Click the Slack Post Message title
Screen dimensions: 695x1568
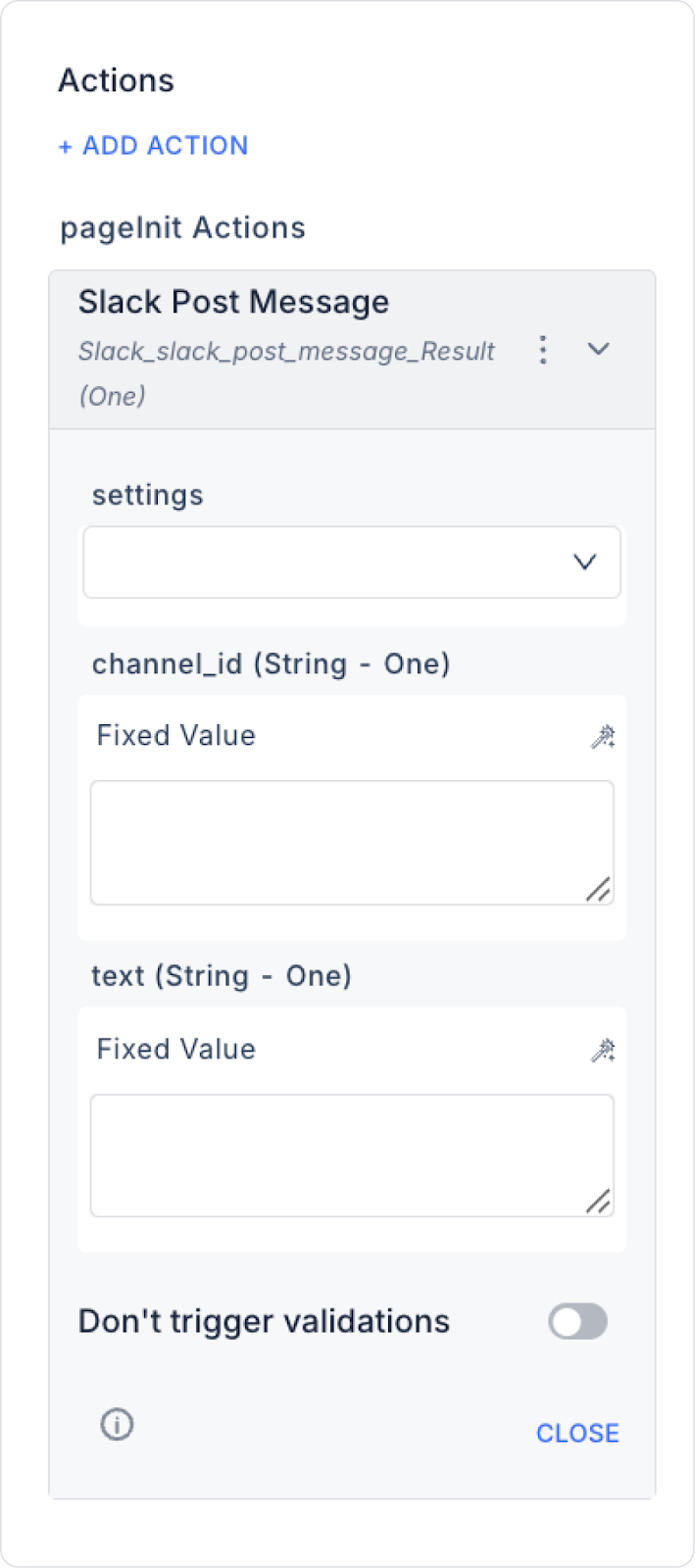(x=233, y=302)
